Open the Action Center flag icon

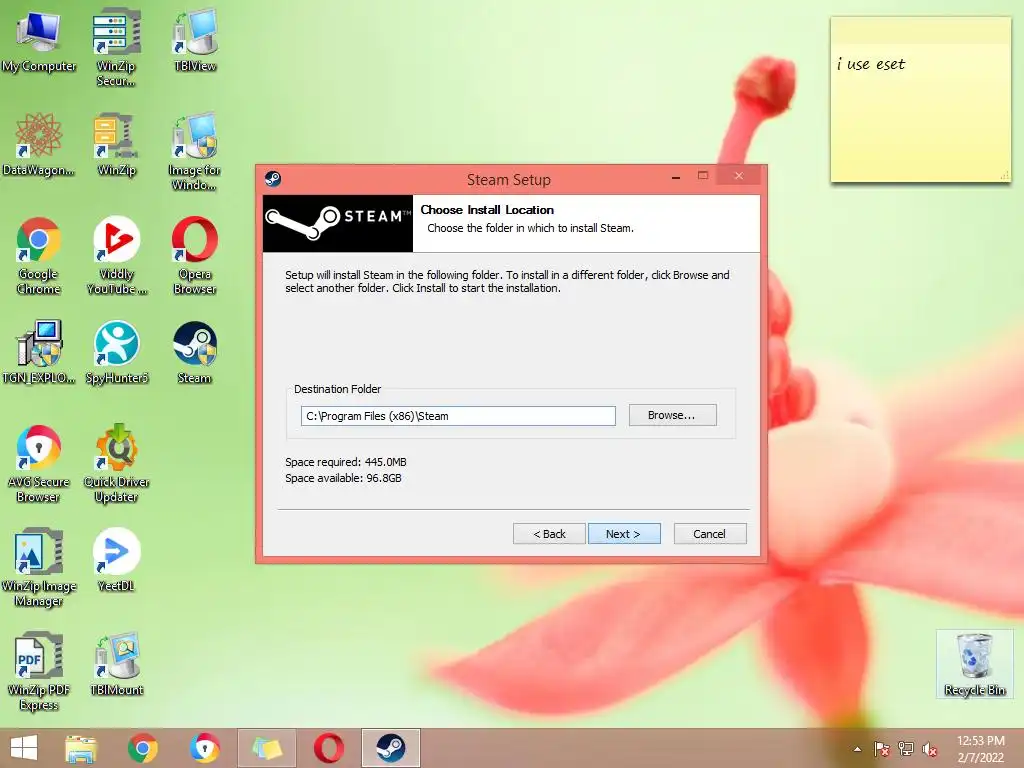tap(882, 749)
